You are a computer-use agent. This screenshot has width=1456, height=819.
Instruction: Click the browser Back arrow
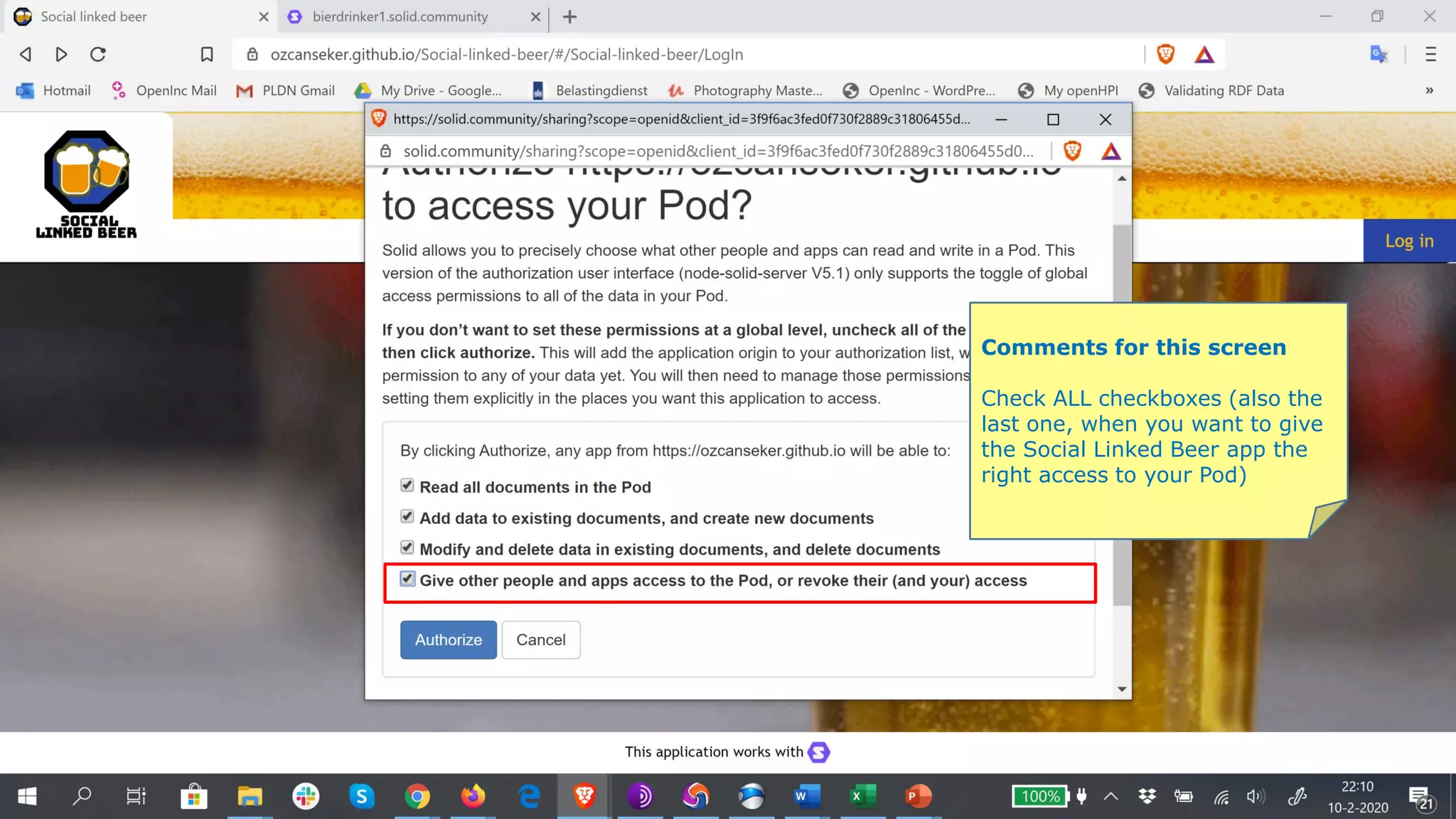[26, 54]
